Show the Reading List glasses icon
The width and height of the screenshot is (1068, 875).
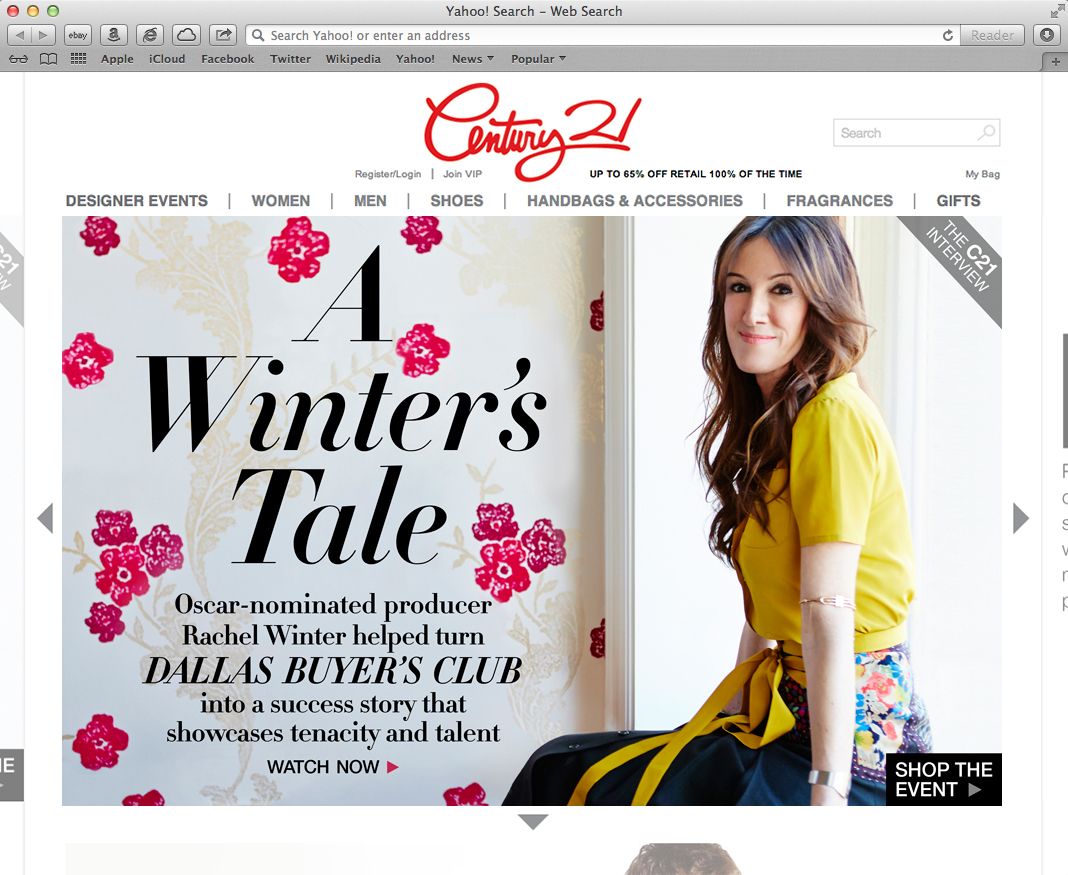tap(18, 59)
